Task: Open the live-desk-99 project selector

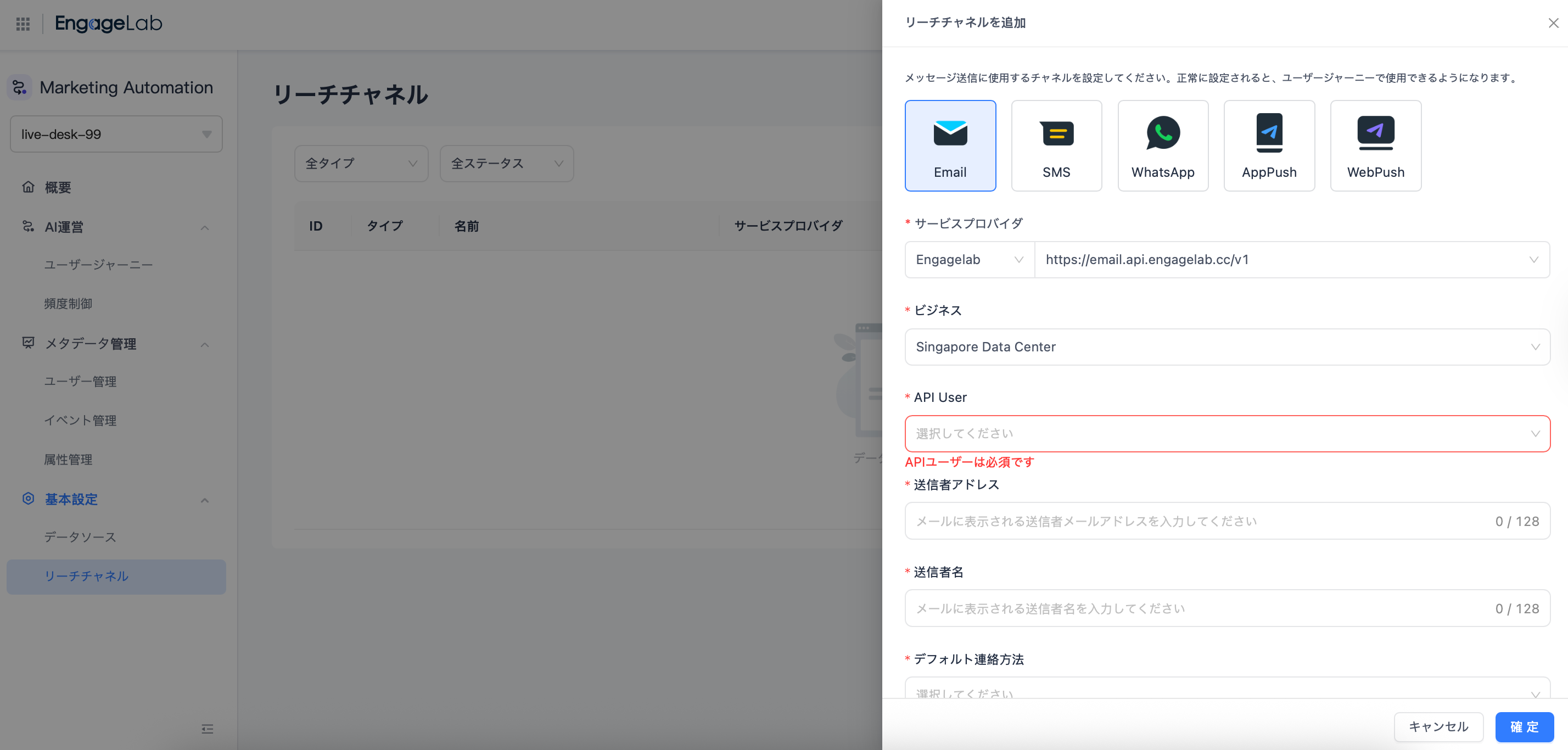Action: click(116, 134)
